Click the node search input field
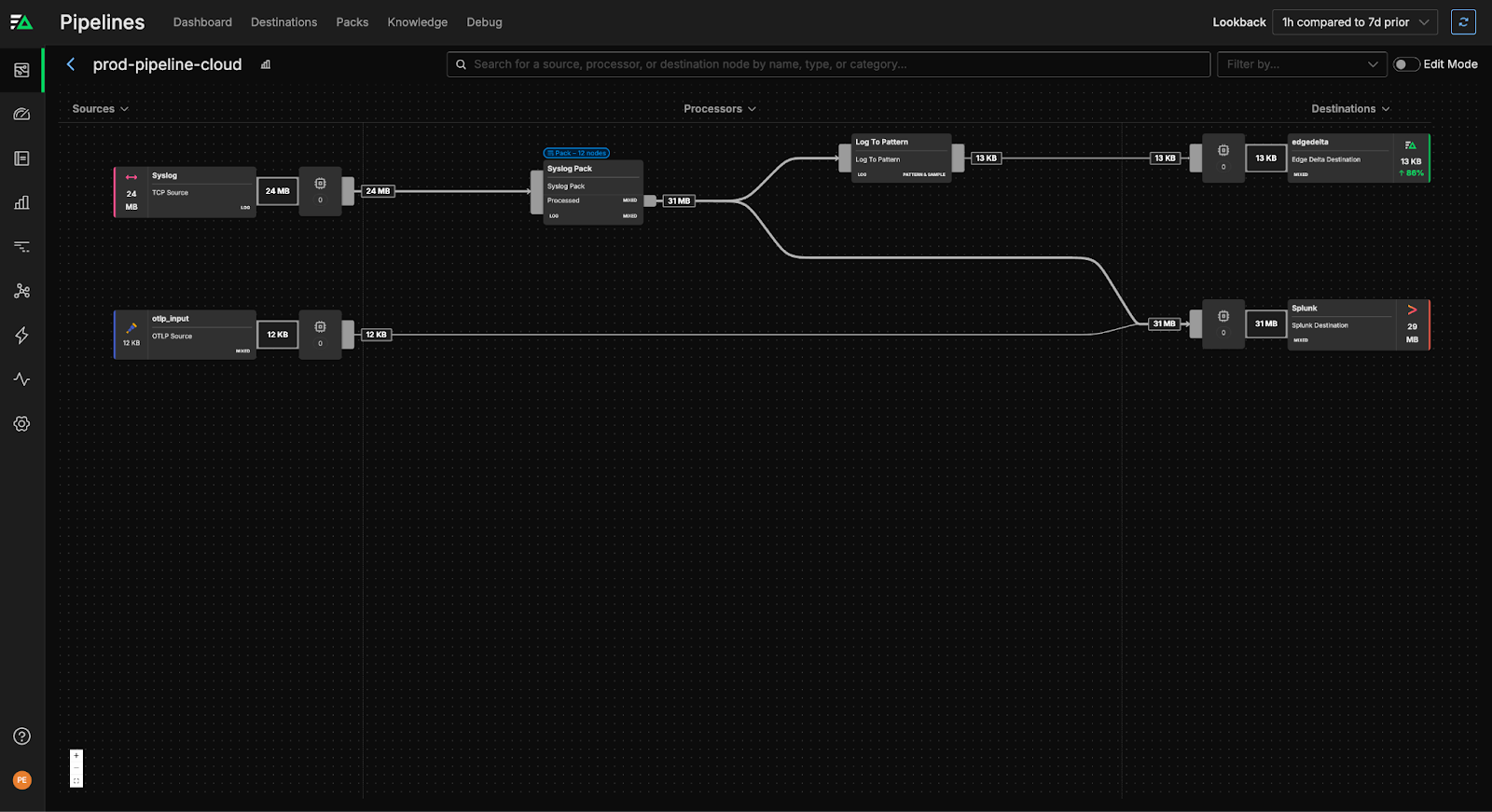This screenshot has height=812, width=1492. point(828,64)
